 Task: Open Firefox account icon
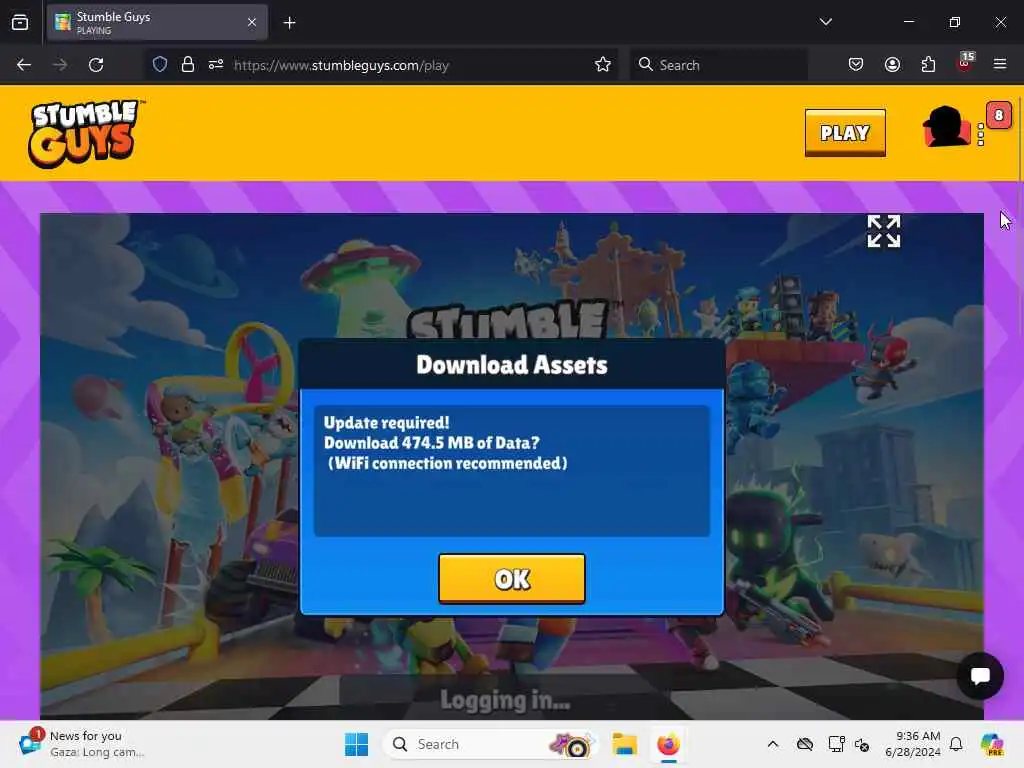click(892, 65)
